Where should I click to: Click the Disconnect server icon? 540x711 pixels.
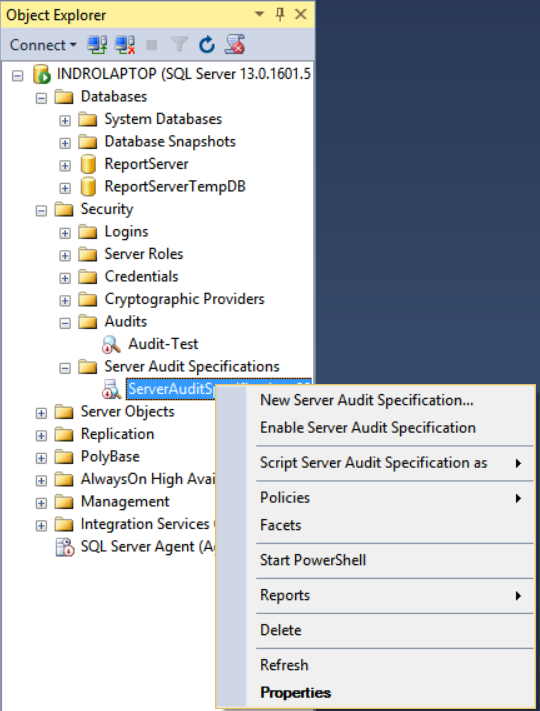(x=125, y=45)
